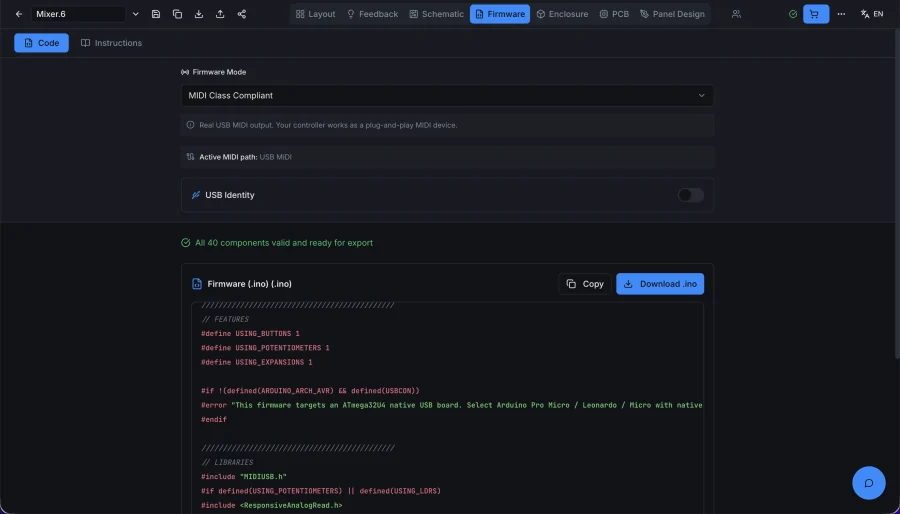Click the USB Identity plug icon
900x514 pixels.
[196, 195]
